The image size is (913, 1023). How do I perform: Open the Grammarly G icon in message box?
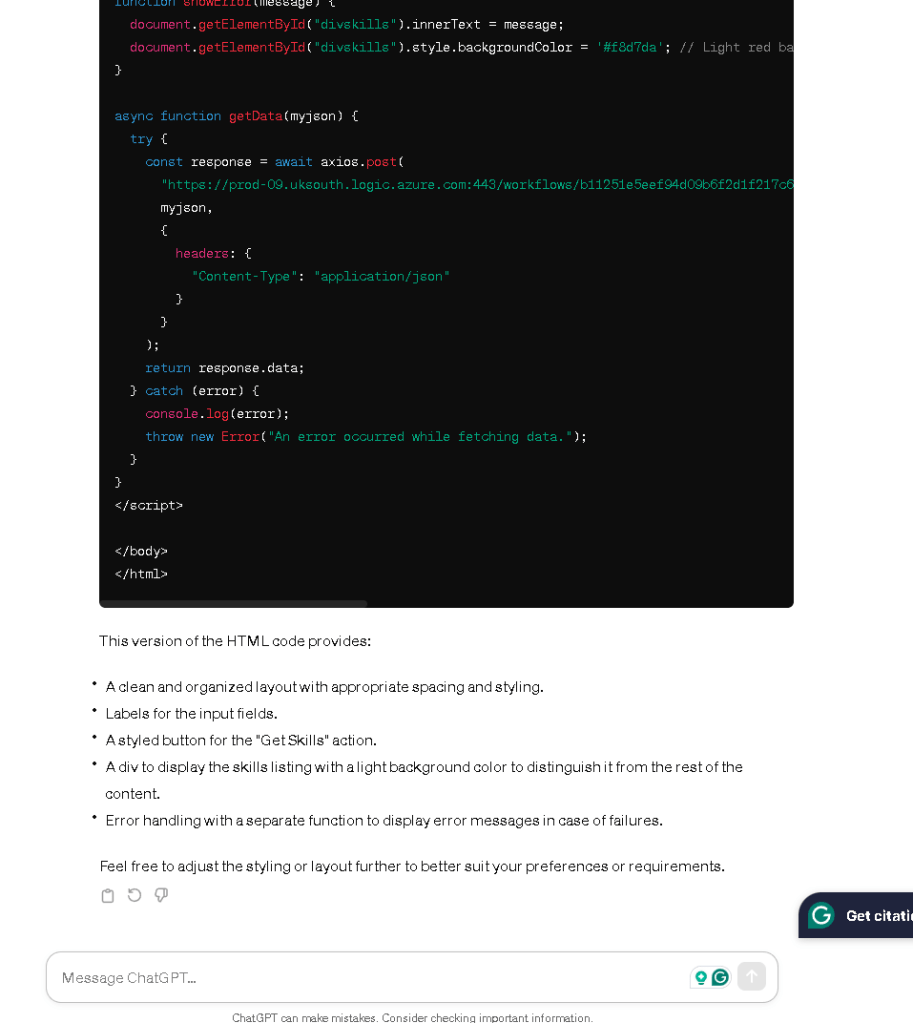click(720, 977)
